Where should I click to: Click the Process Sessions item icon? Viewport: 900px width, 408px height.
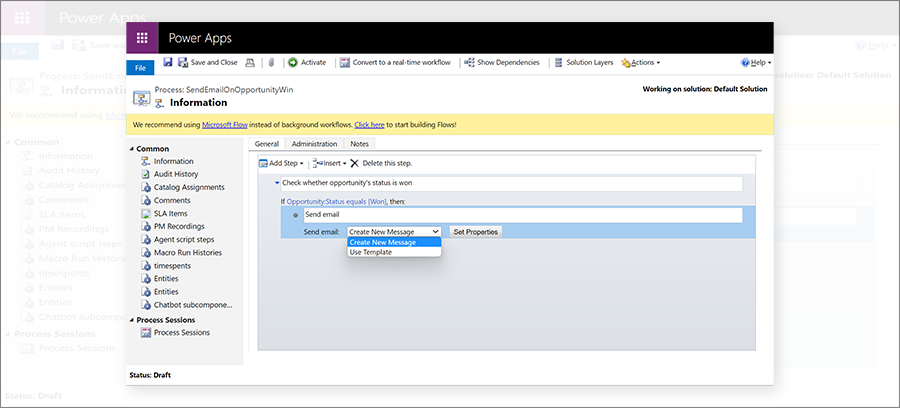[145, 332]
